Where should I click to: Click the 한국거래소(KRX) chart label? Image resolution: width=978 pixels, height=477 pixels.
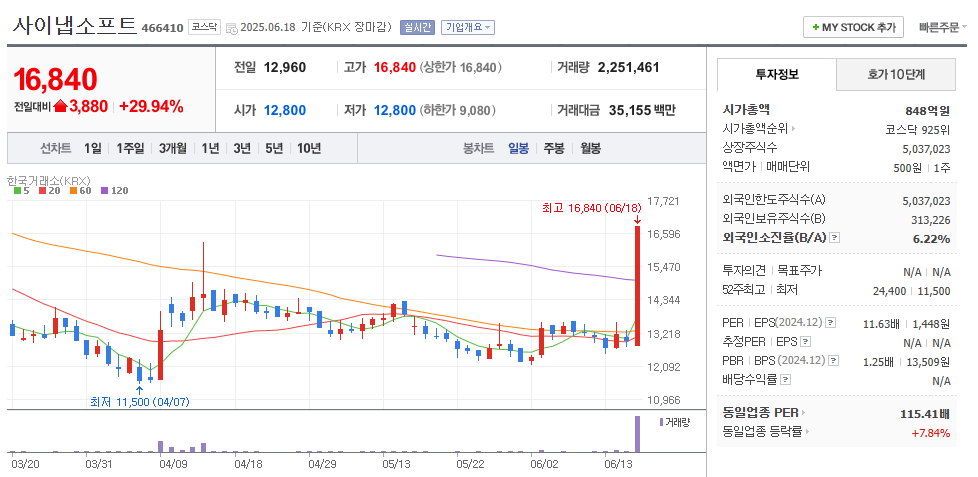tap(49, 180)
